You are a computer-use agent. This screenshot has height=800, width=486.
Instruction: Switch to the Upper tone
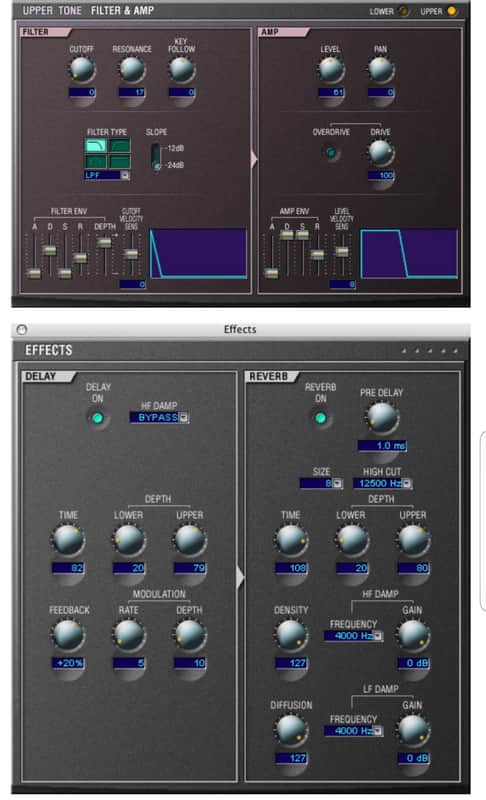[x=451, y=11]
